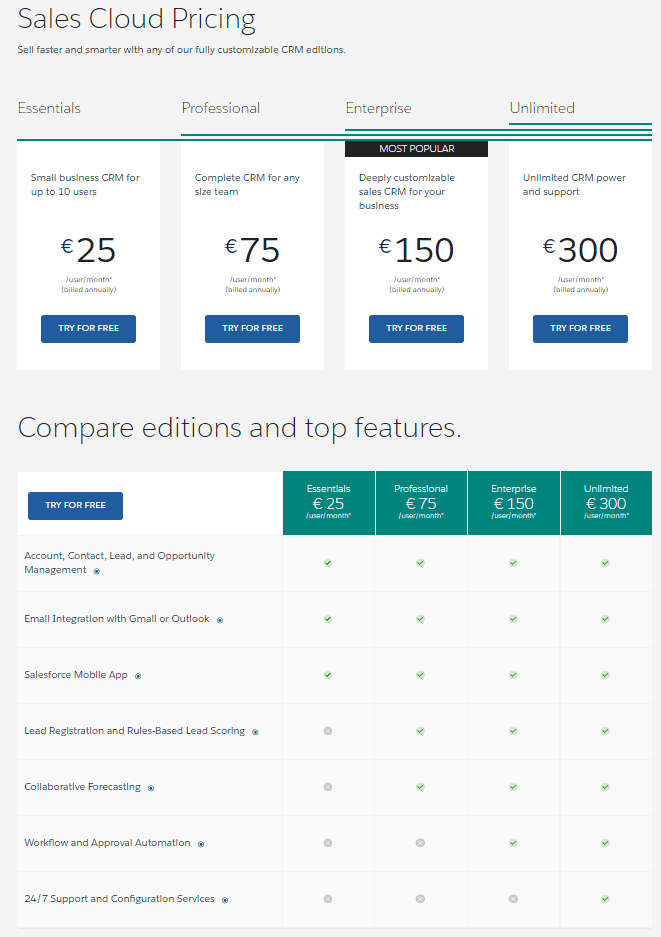Select the Professional edition tab

coord(221,108)
